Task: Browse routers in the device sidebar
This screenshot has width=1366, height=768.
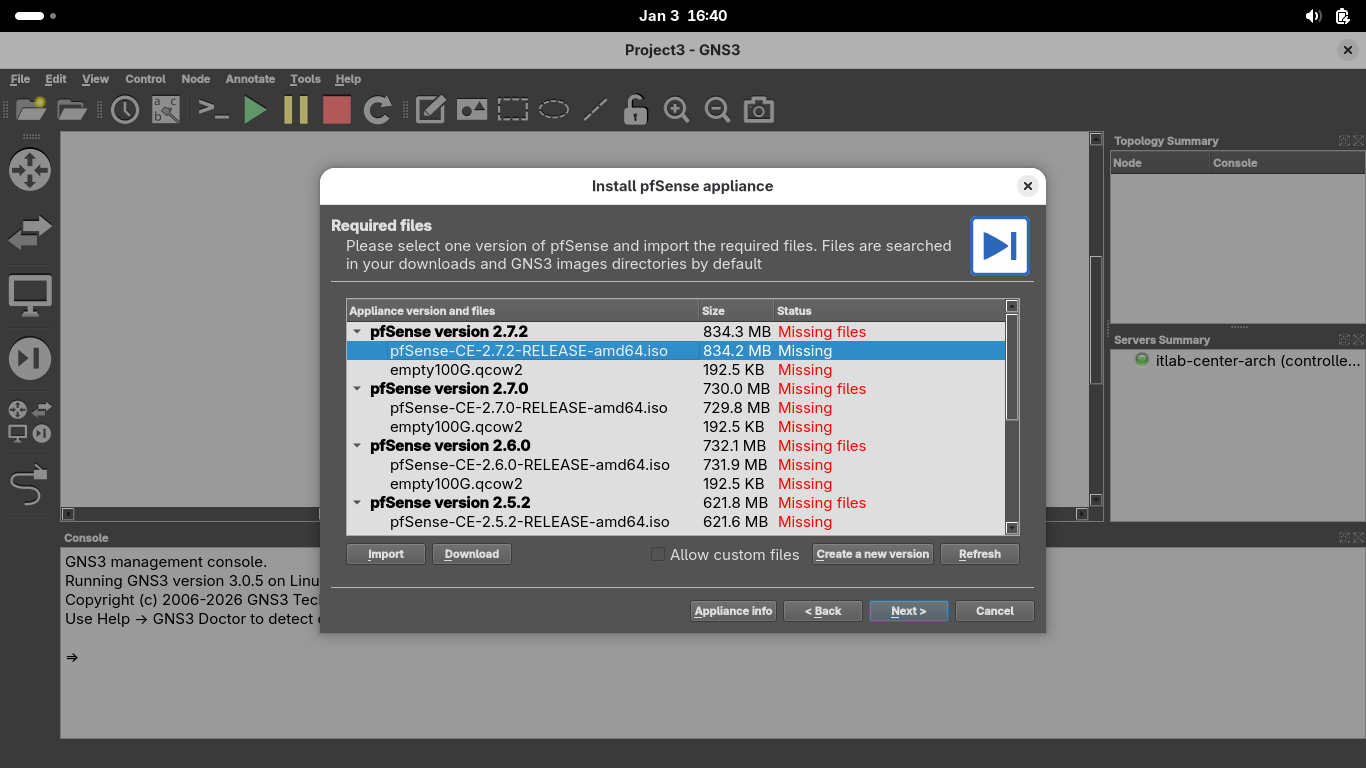Action: tap(29, 170)
